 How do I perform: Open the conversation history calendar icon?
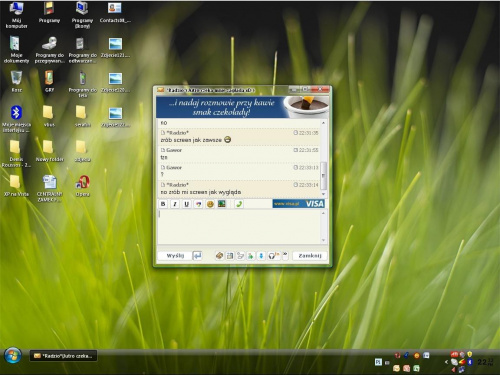[x=230, y=256]
